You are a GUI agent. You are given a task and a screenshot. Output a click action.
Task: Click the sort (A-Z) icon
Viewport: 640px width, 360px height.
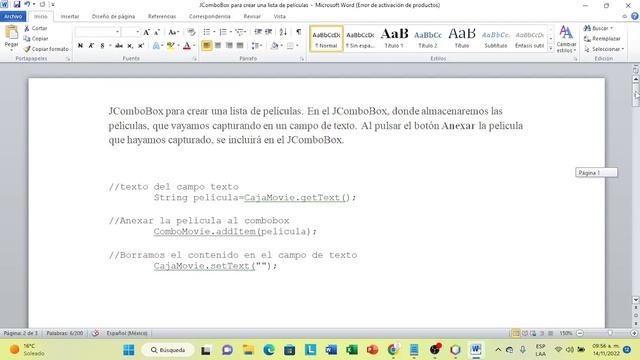tap(283, 32)
